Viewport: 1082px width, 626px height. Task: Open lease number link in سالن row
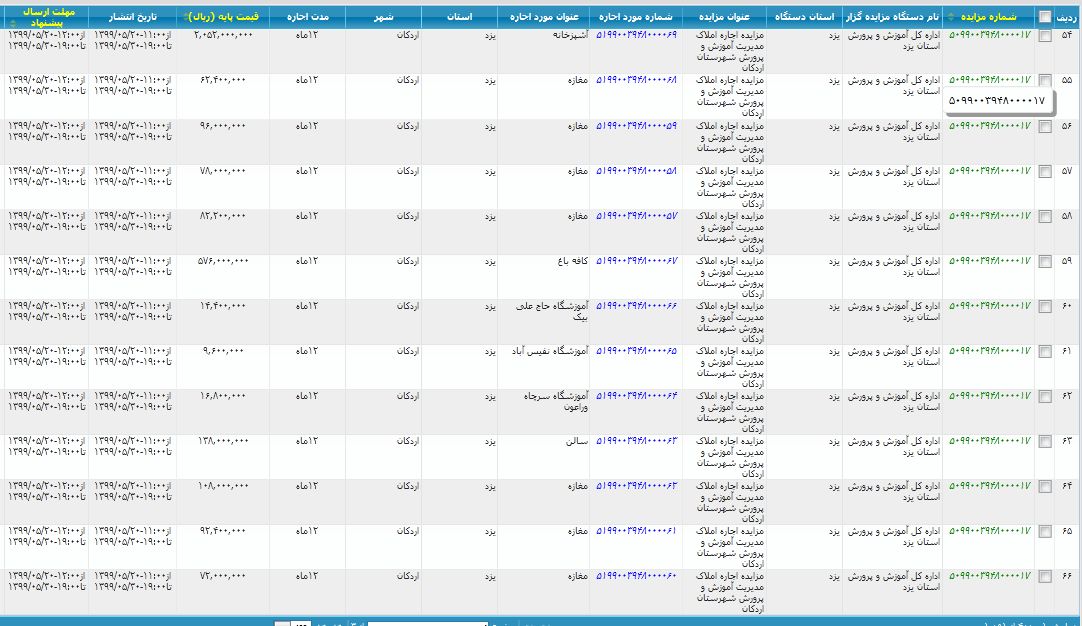637,440
